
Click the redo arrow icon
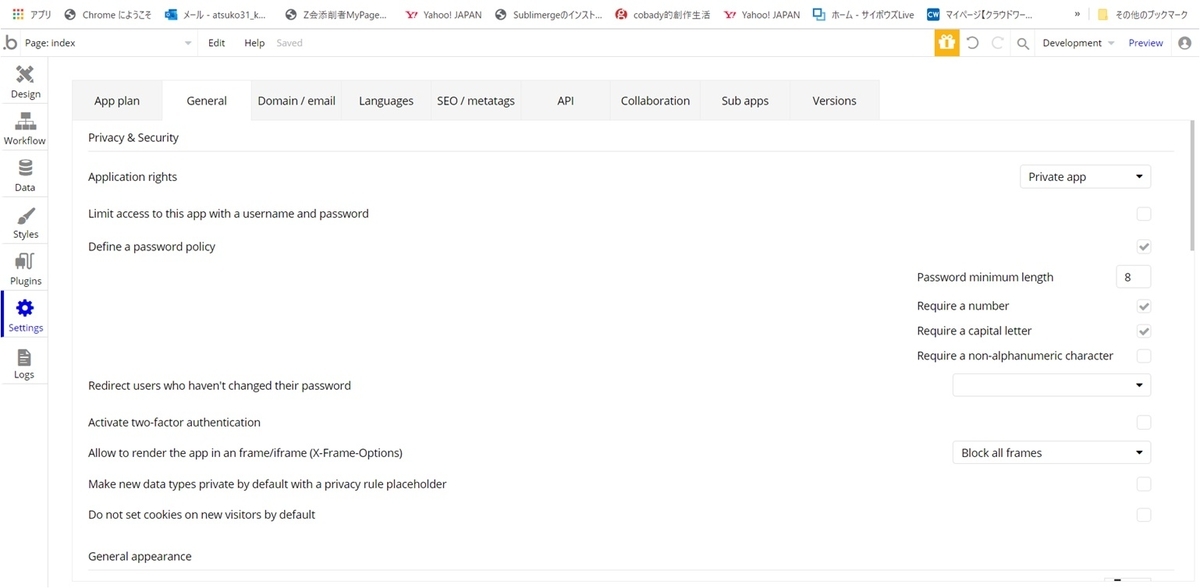pyautogui.click(x=998, y=43)
